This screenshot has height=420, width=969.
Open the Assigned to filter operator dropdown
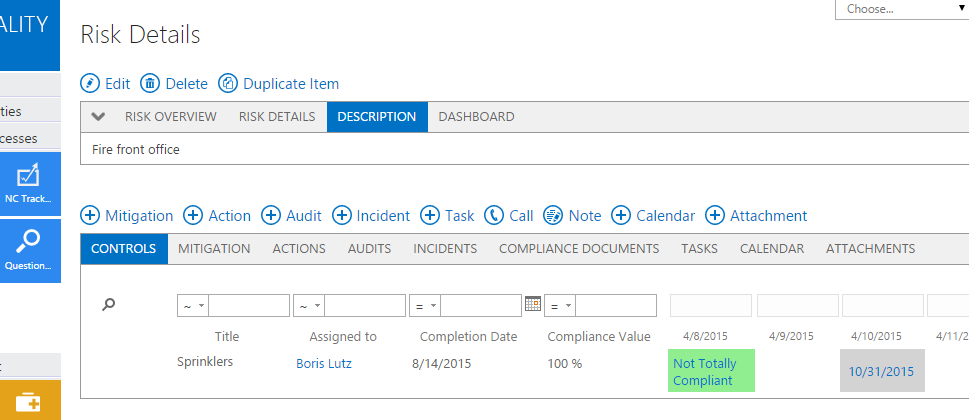point(309,306)
